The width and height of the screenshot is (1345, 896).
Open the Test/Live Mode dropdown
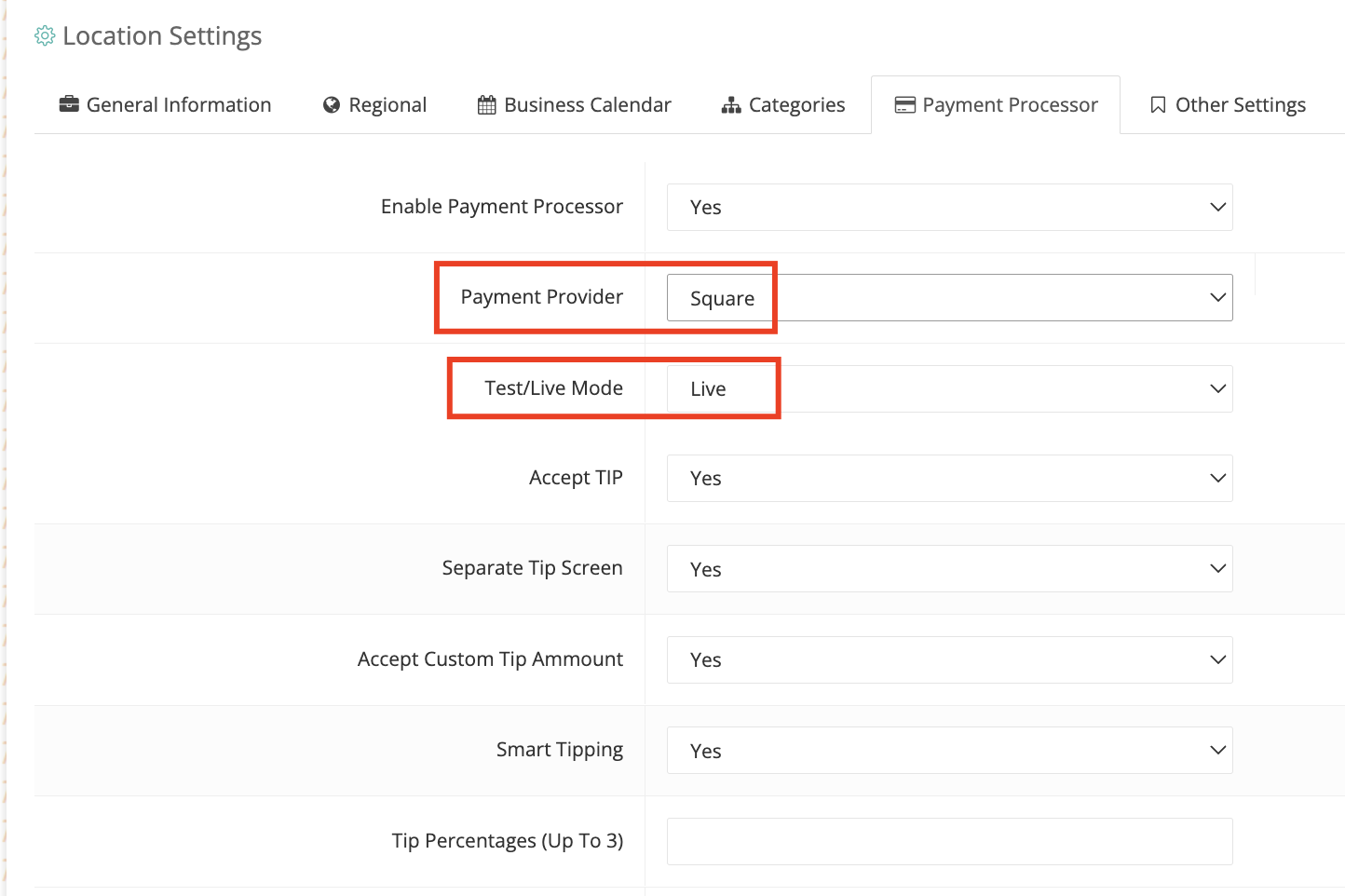[950, 388]
